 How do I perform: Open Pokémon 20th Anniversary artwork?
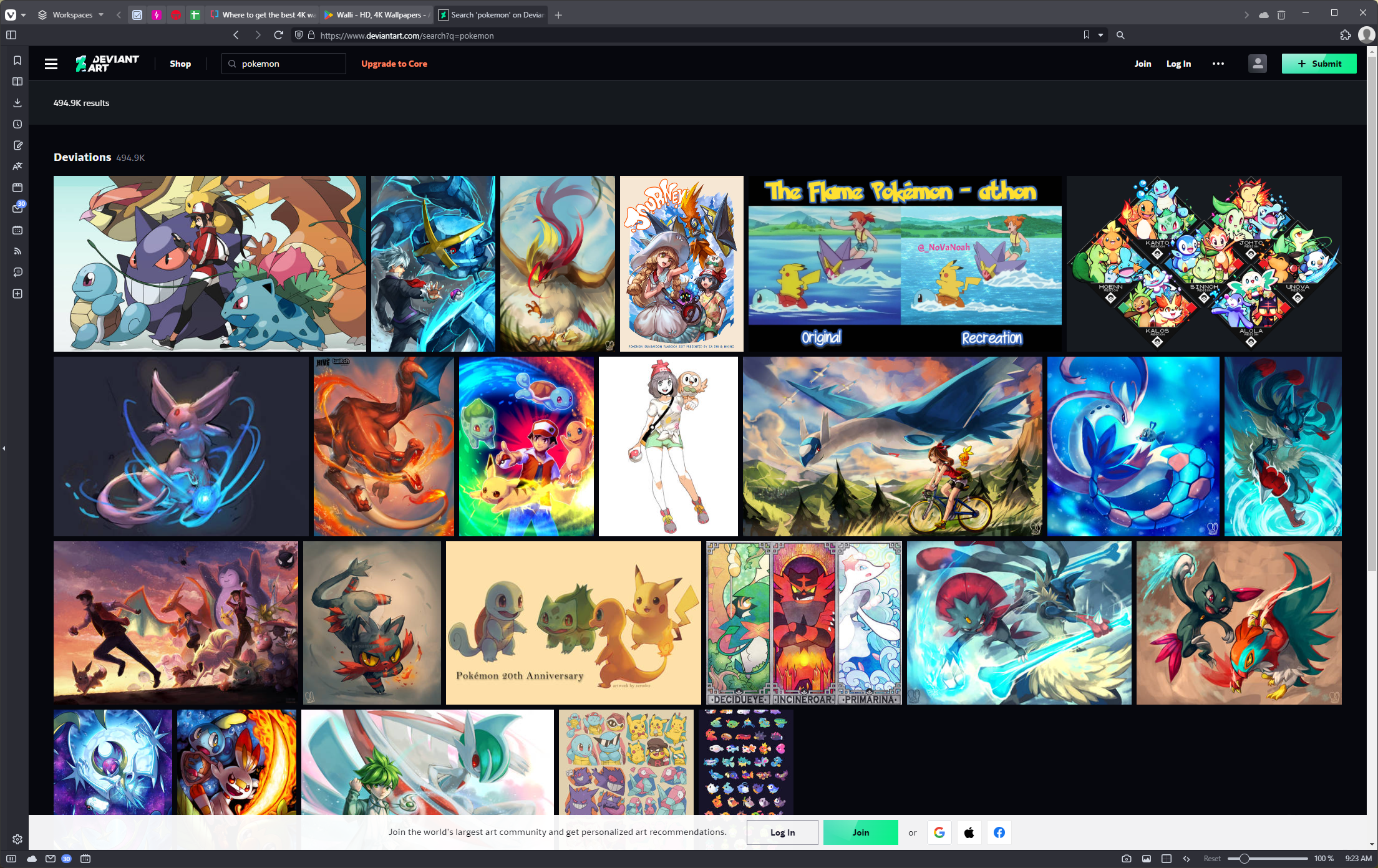(x=573, y=622)
